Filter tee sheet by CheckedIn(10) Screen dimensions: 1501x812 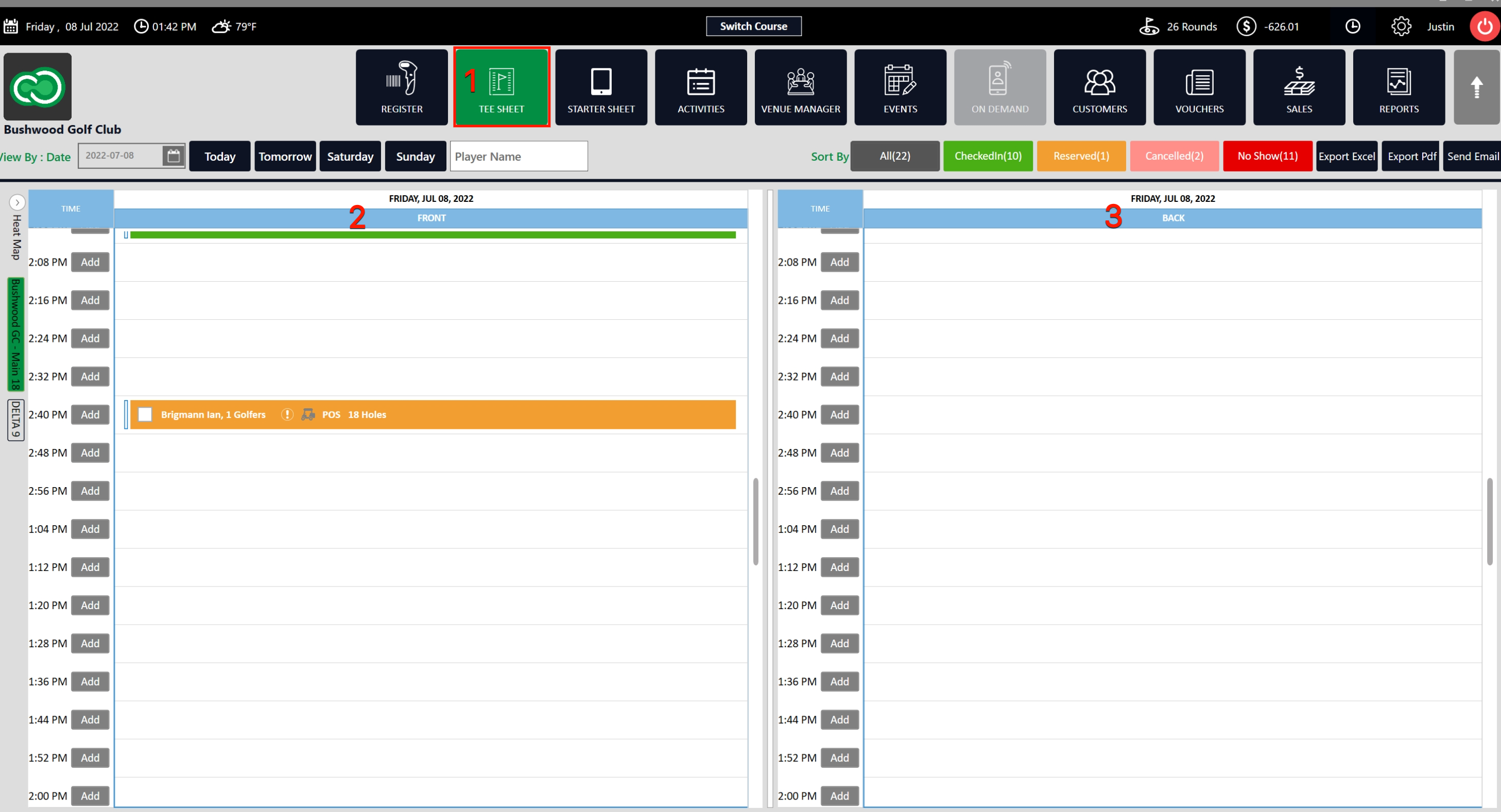(x=987, y=156)
